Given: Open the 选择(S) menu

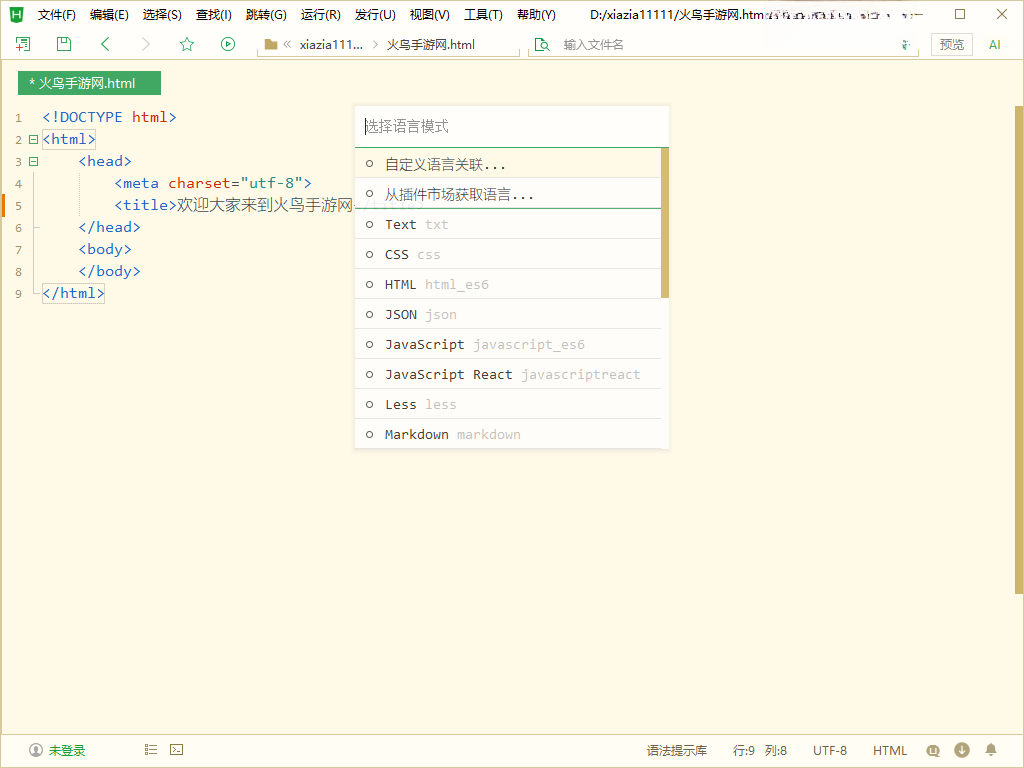Looking at the screenshot, I should pos(162,14).
